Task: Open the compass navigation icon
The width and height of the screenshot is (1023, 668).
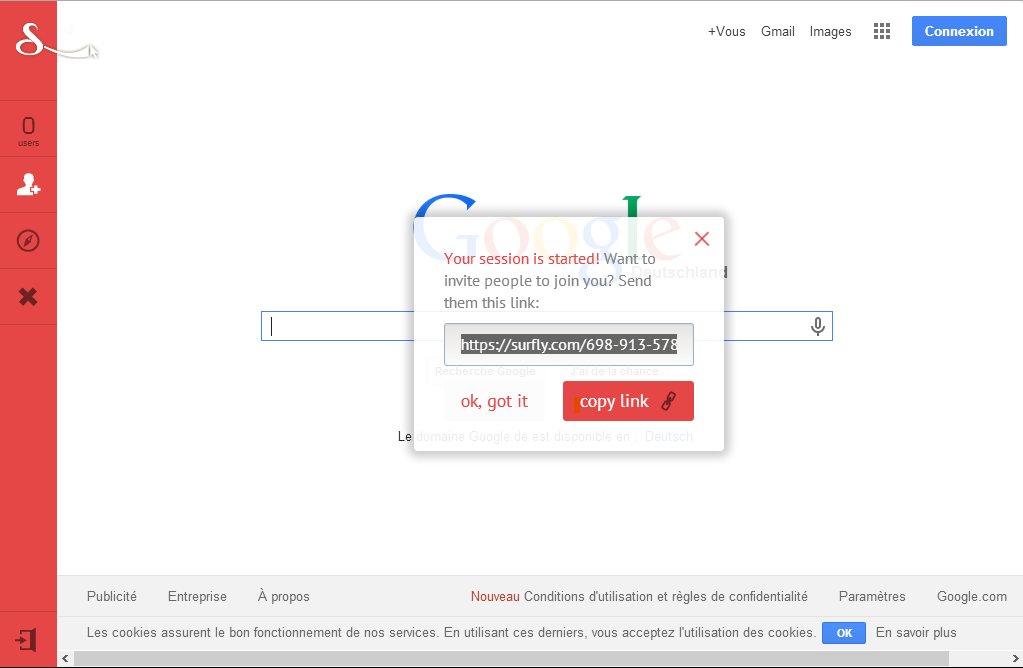Action: click(x=28, y=241)
